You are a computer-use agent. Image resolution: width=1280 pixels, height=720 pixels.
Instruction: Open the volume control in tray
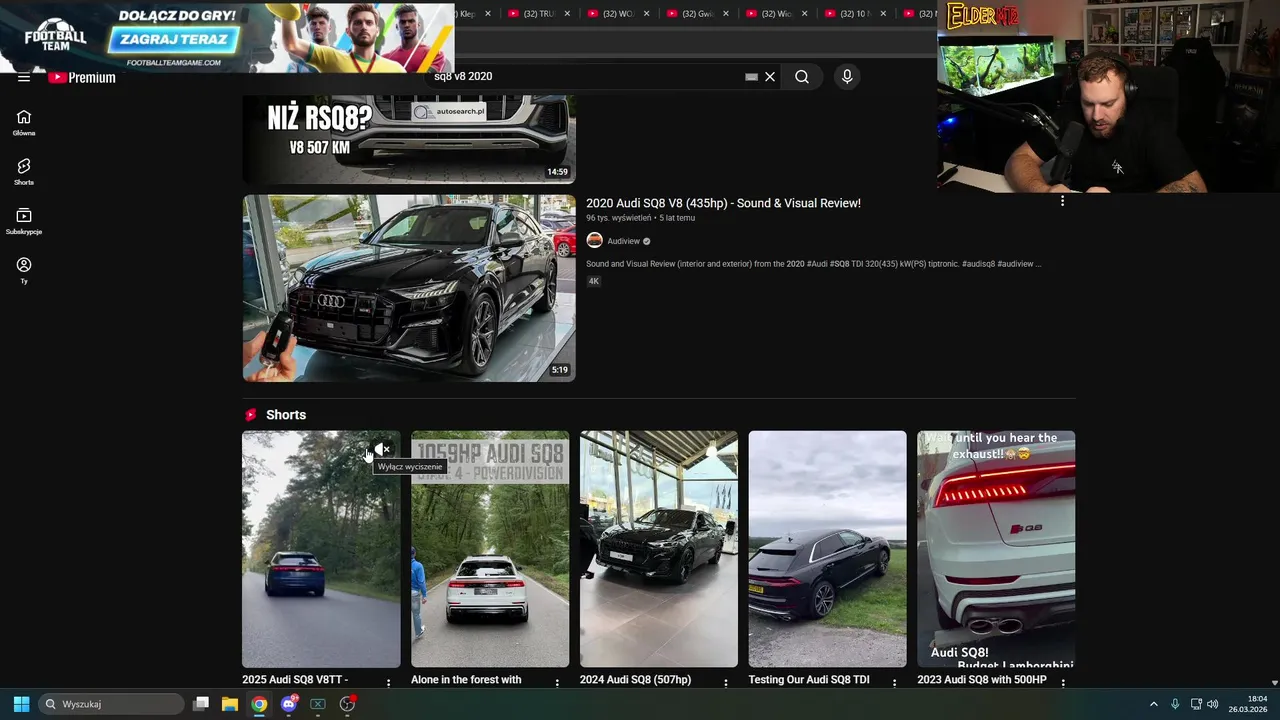coord(1213,704)
